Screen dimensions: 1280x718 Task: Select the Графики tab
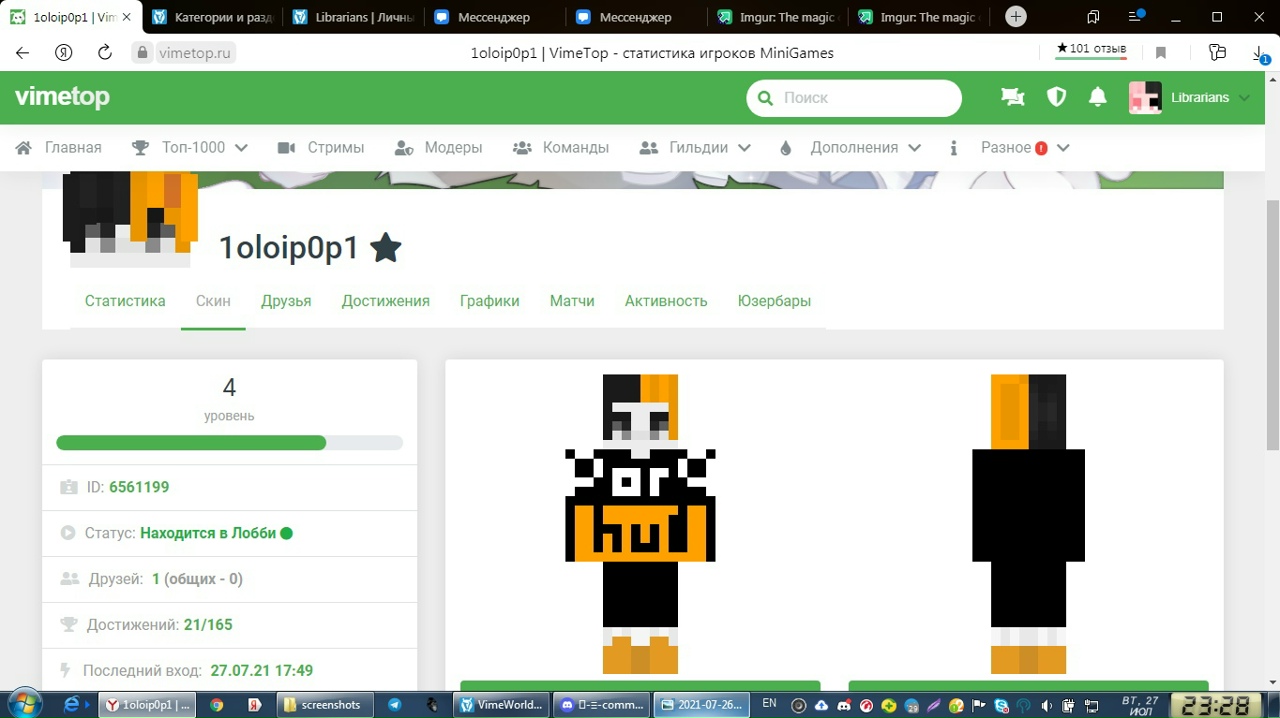pyautogui.click(x=489, y=301)
